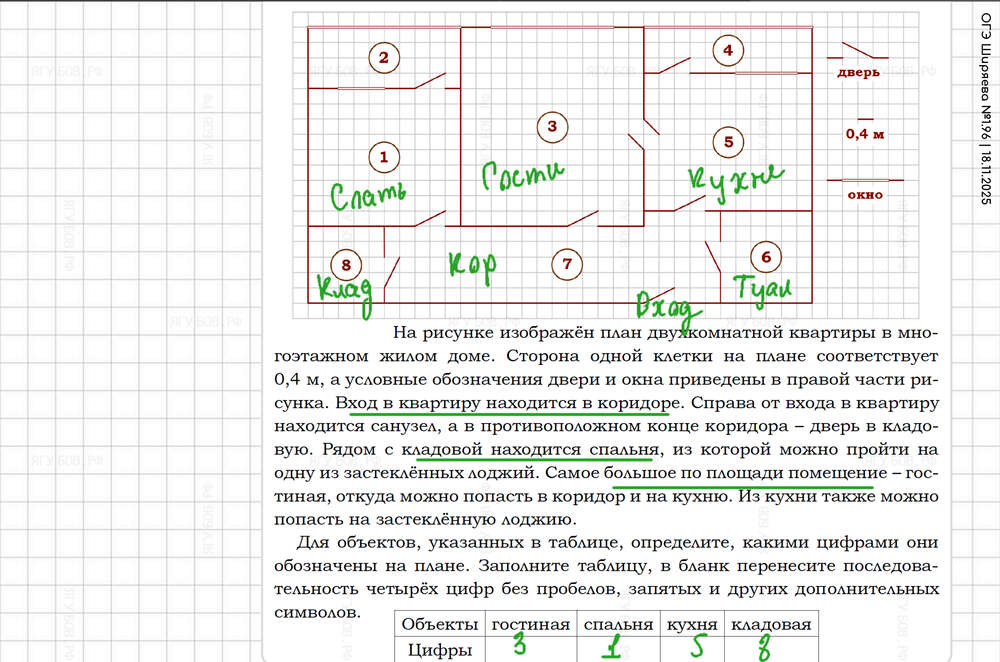This screenshot has width=1000, height=662.
Task: Click the underlined text 'Вход в квартиру находится в коридоре'
Action: point(501,403)
